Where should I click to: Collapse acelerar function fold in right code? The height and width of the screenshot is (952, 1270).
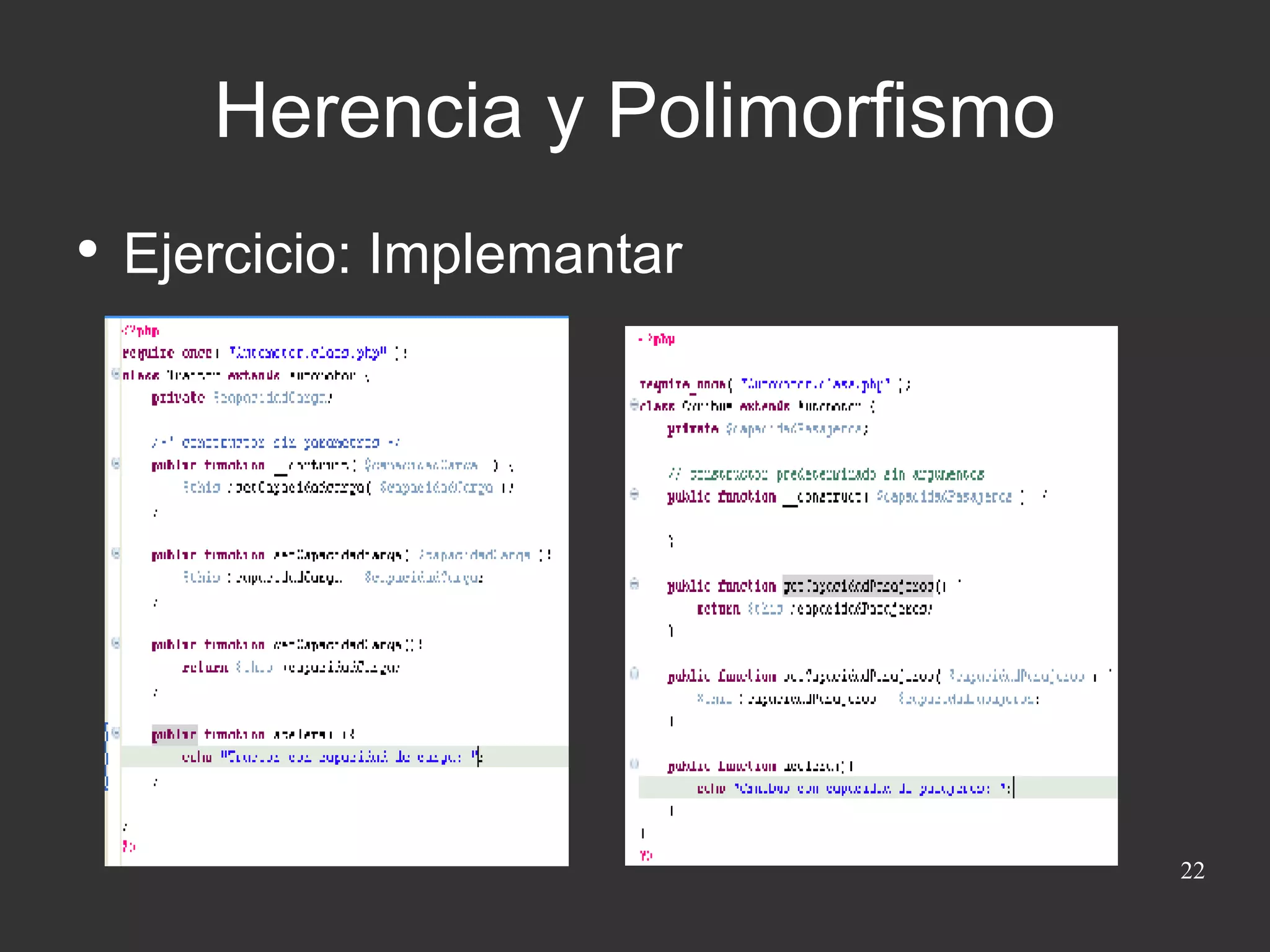click(634, 764)
